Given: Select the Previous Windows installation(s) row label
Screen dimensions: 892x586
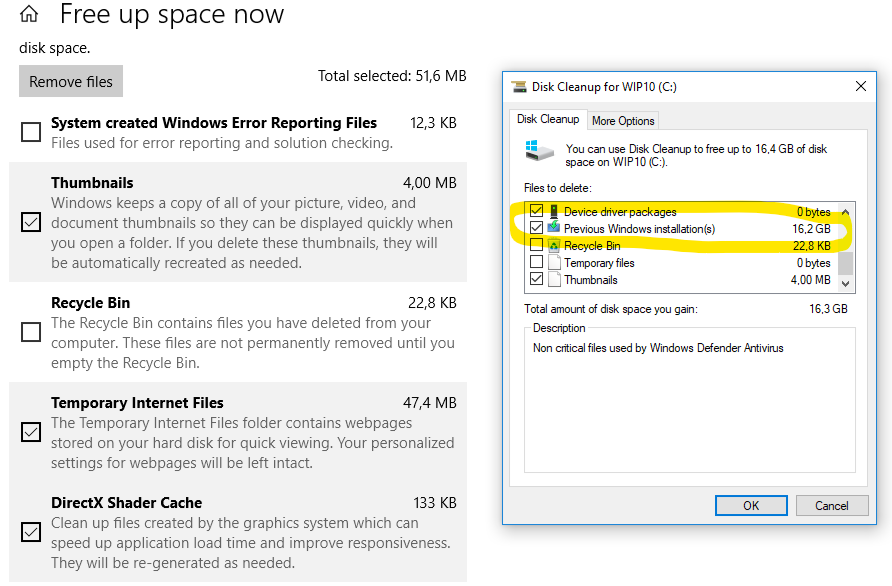Looking at the screenshot, I should coord(639,229).
